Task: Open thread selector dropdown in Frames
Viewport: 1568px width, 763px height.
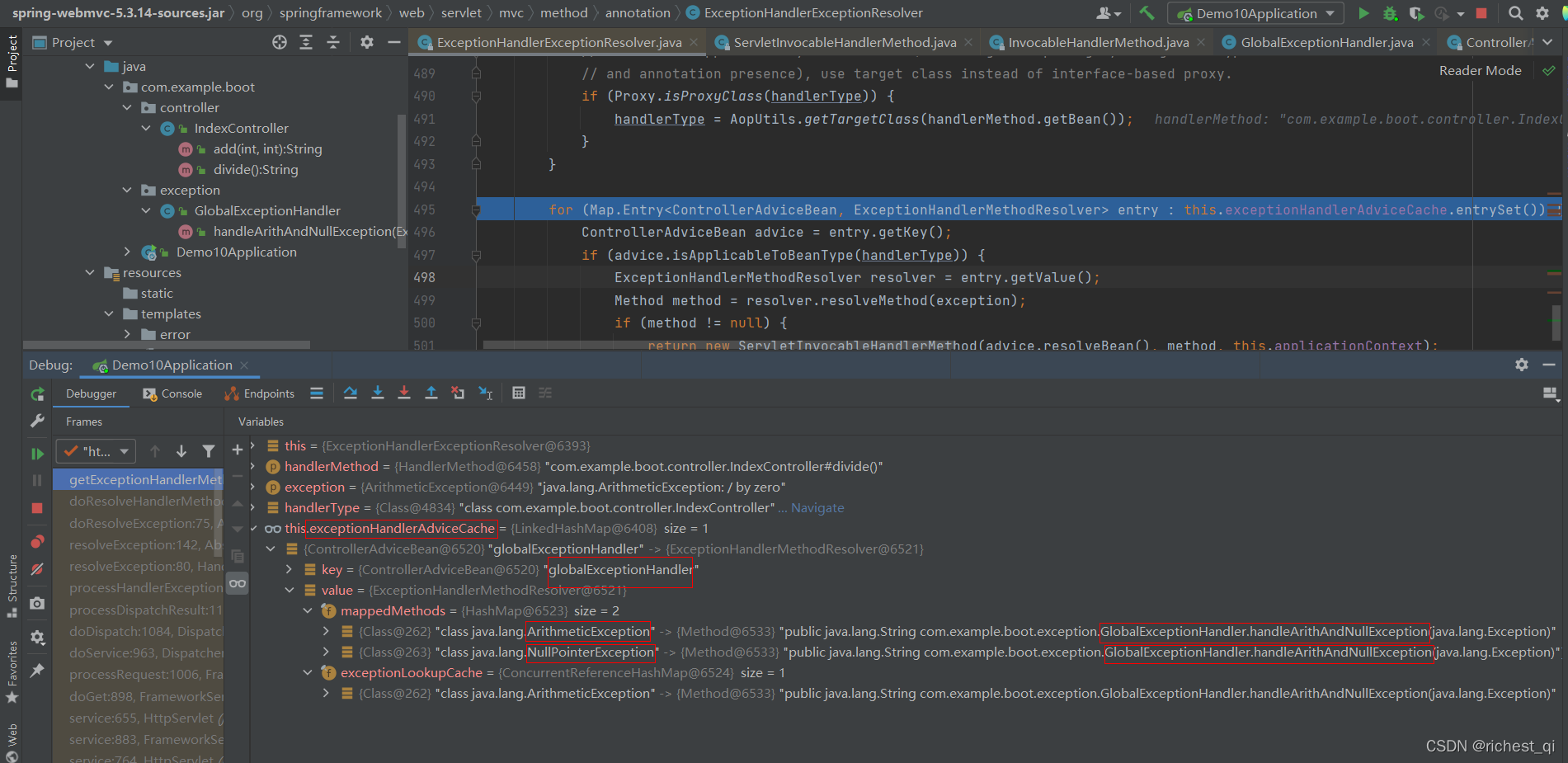Action: (x=95, y=451)
